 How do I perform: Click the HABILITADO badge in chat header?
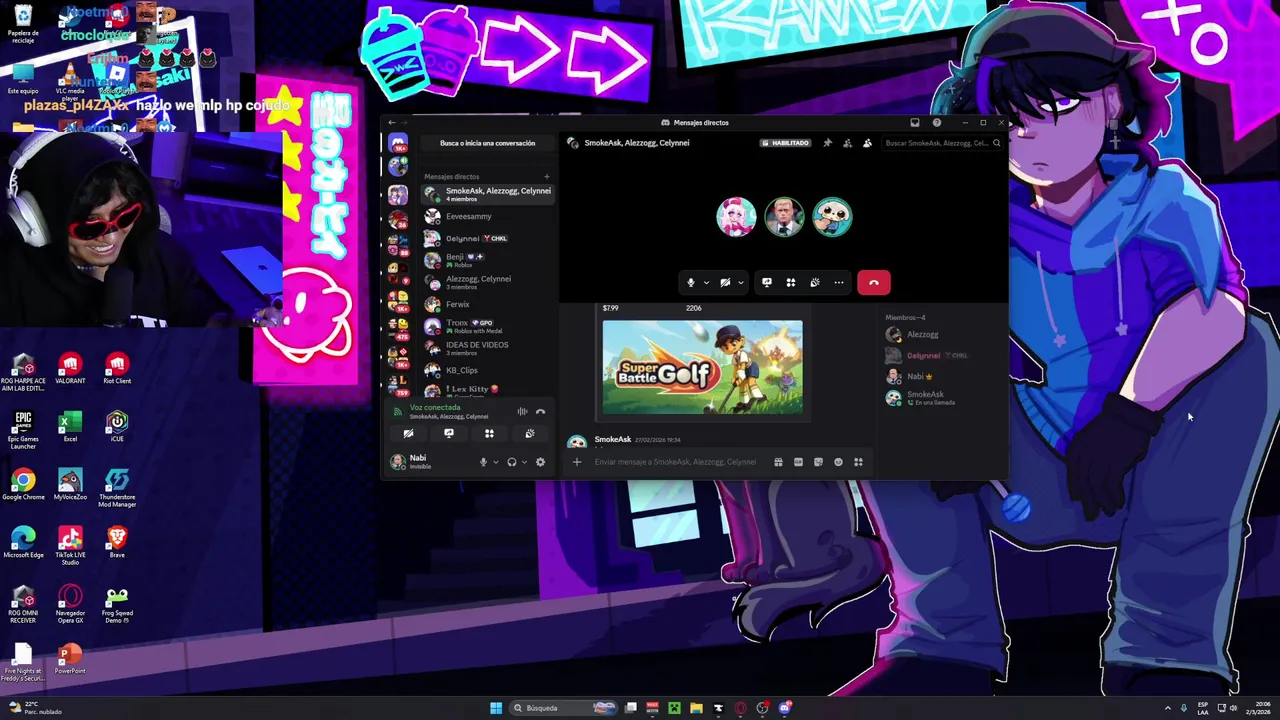point(785,143)
